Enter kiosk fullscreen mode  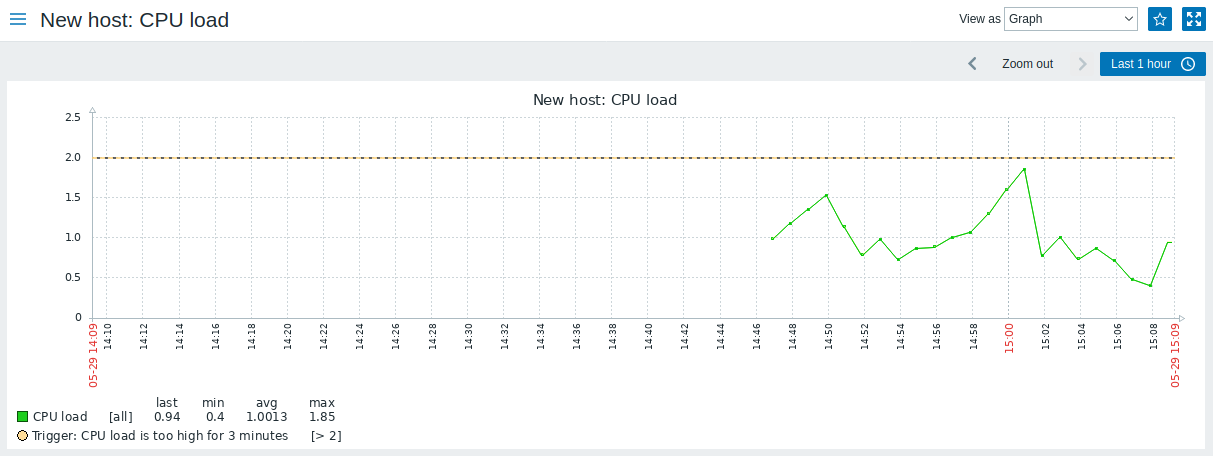pos(1193,19)
